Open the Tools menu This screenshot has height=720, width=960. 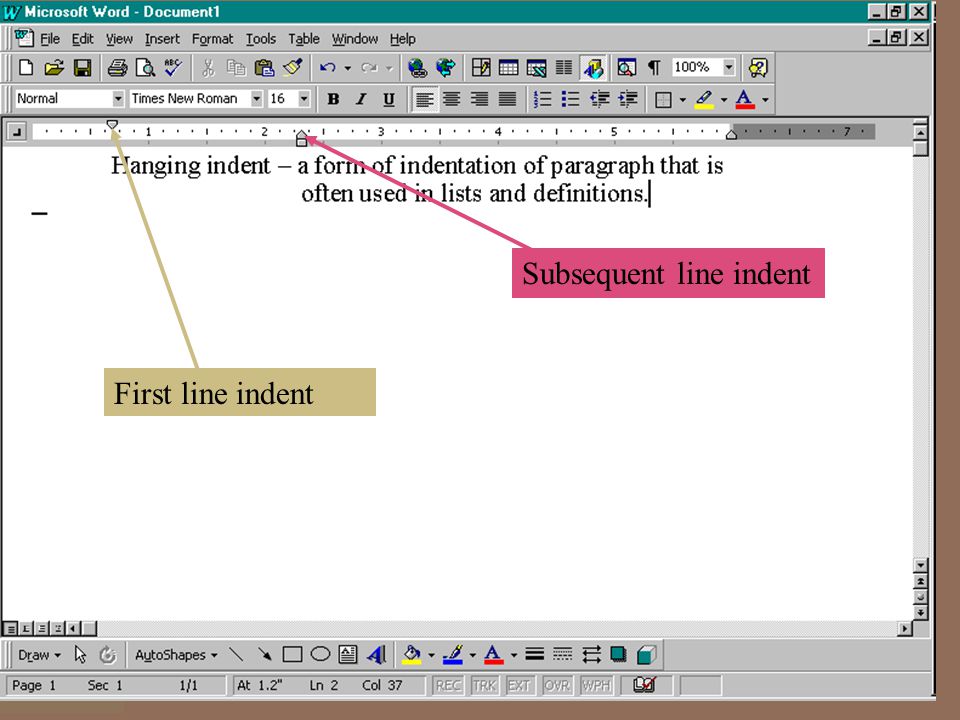tap(261, 39)
